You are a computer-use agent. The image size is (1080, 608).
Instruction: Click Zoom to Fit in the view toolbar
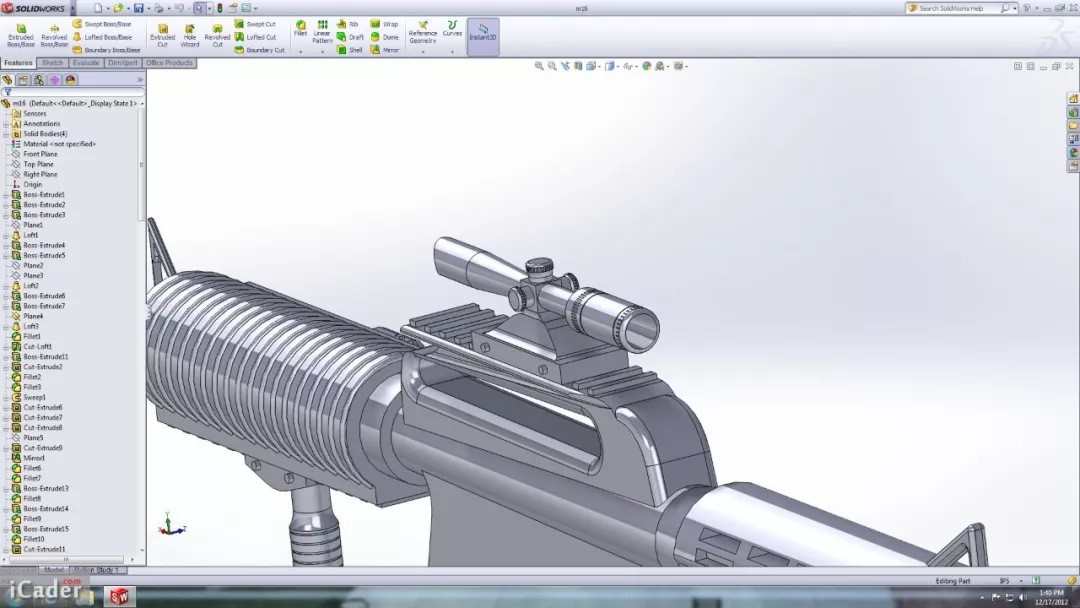(538, 66)
